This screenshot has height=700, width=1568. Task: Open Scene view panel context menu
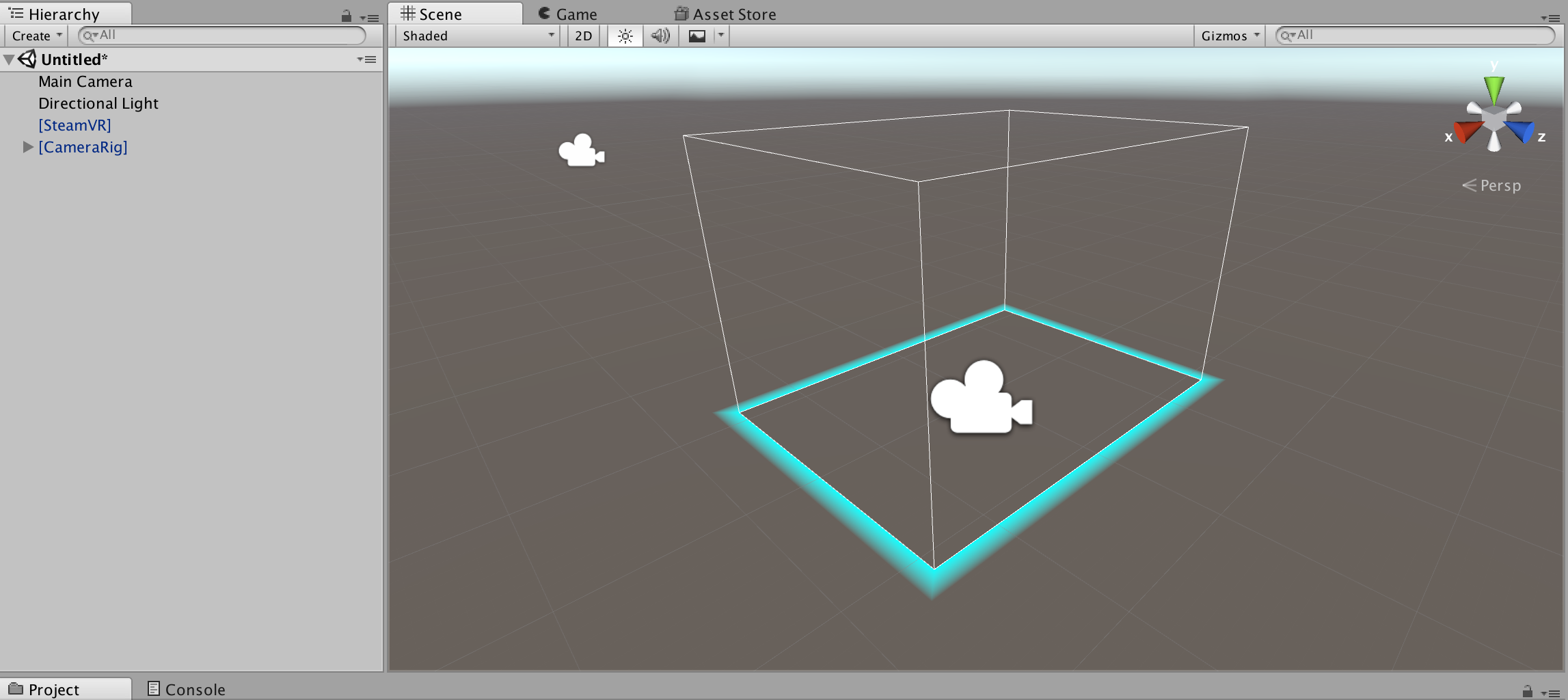1550,18
